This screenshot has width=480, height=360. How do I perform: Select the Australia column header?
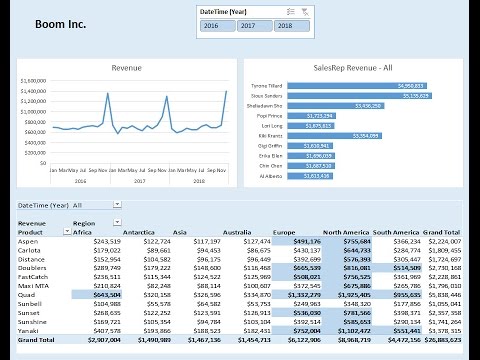pos(237,232)
